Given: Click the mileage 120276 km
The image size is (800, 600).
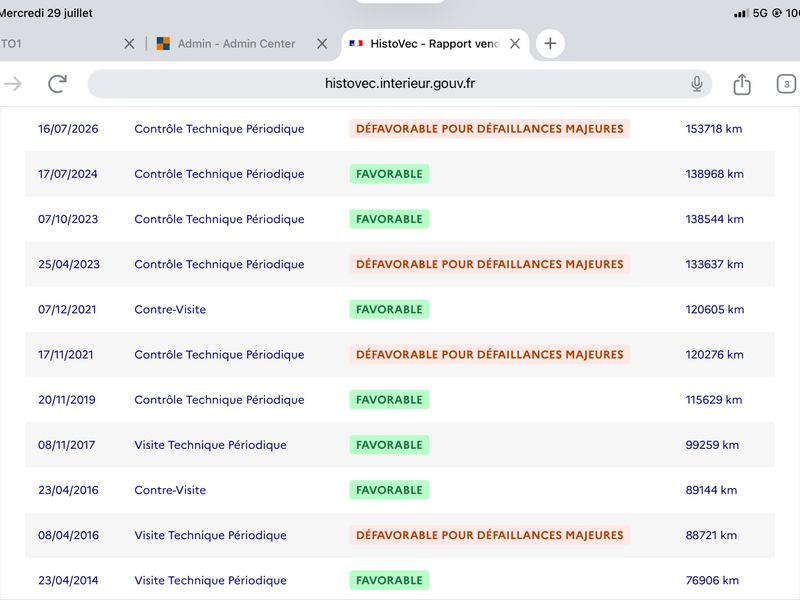Looking at the screenshot, I should pyautogui.click(x=714, y=355).
